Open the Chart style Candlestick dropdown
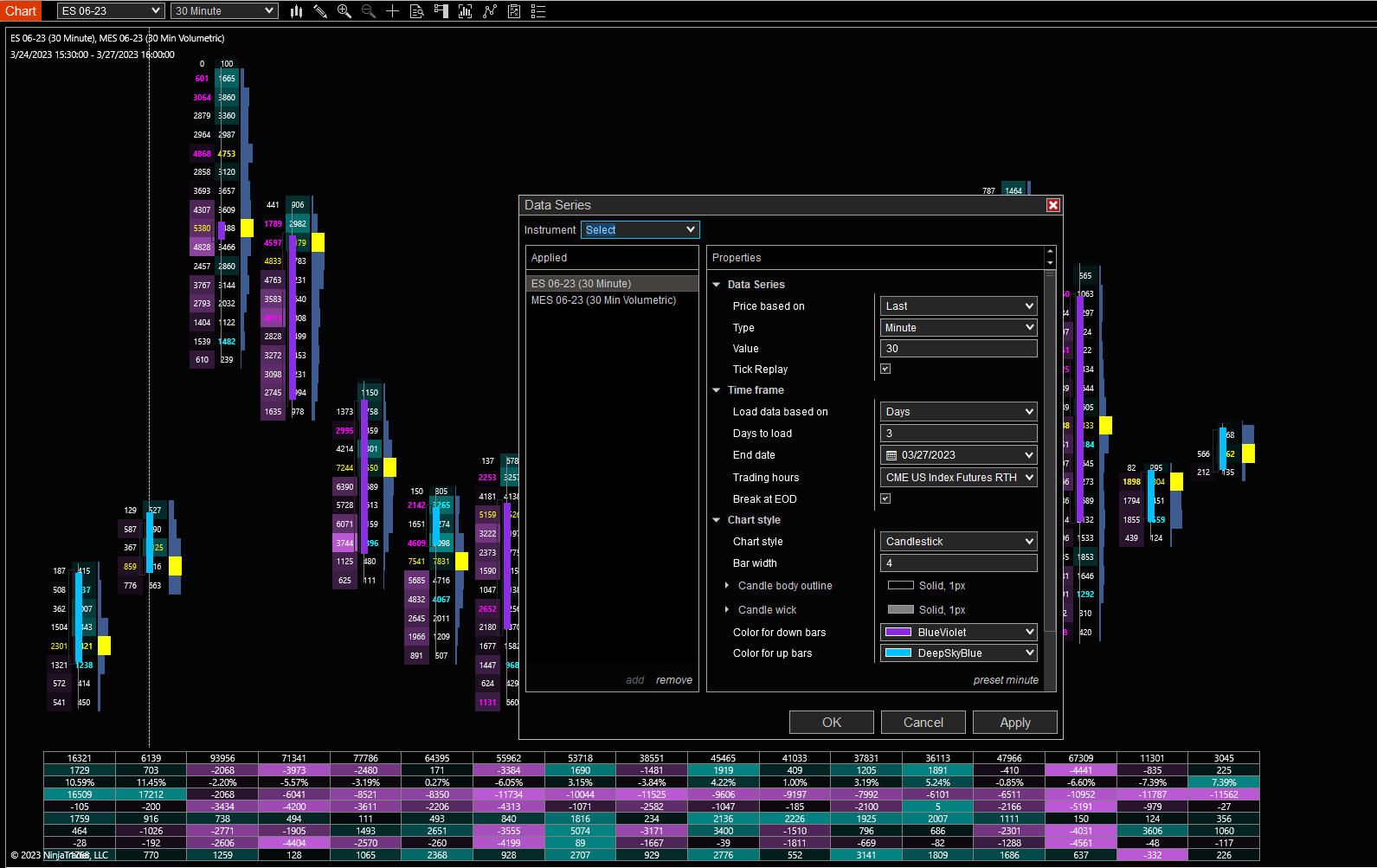 pos(958,542)
